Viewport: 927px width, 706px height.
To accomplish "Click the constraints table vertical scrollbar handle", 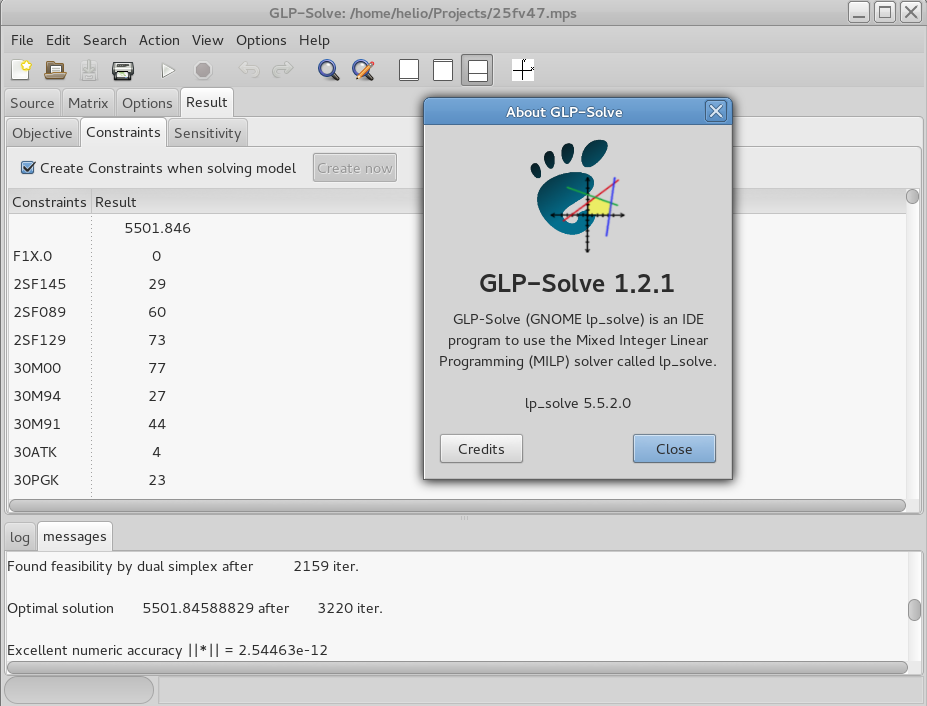I will [x=912, y=196].
